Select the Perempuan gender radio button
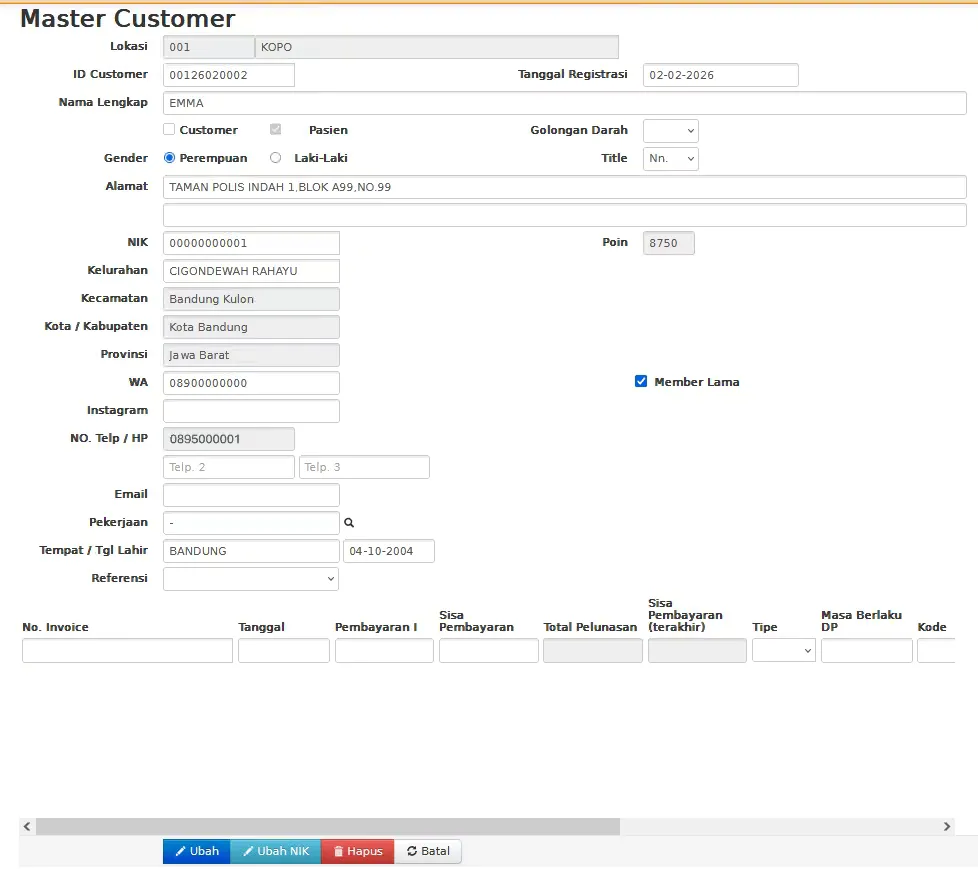Viewport: 978px width, 869px height. [169, 158]
